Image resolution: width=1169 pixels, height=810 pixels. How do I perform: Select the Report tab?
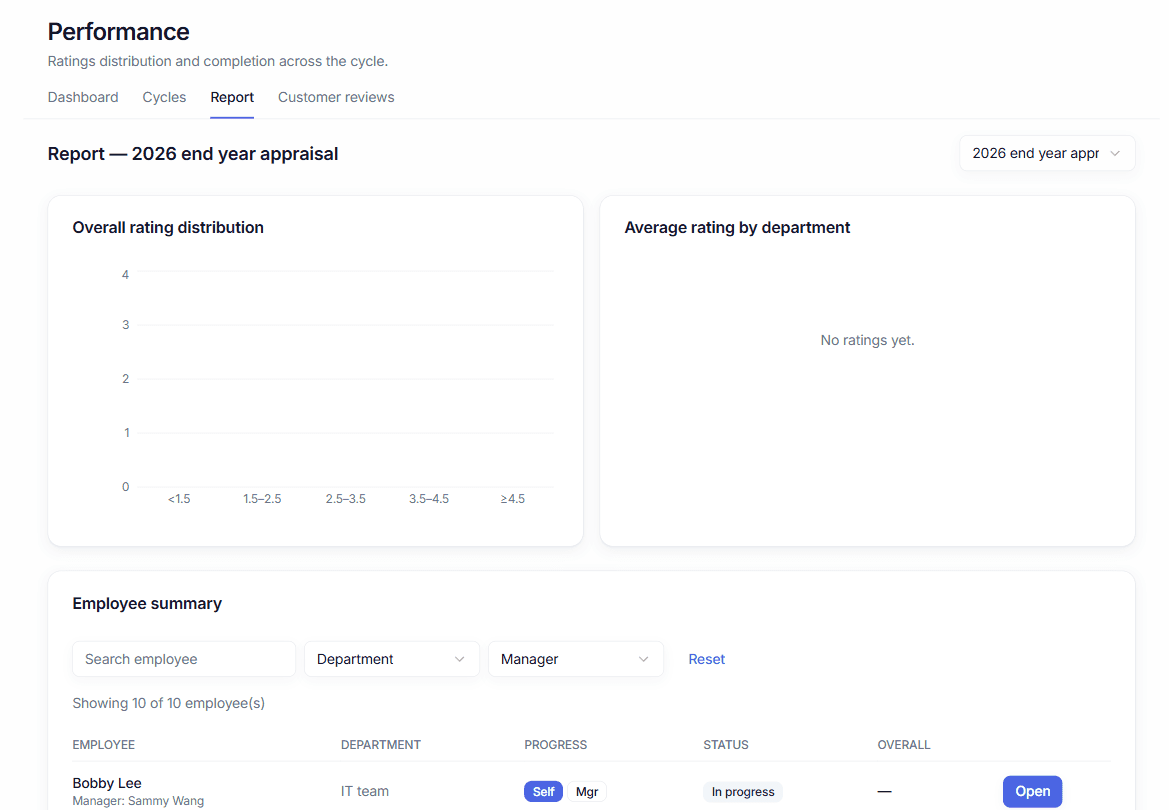(x=232, y=97)
